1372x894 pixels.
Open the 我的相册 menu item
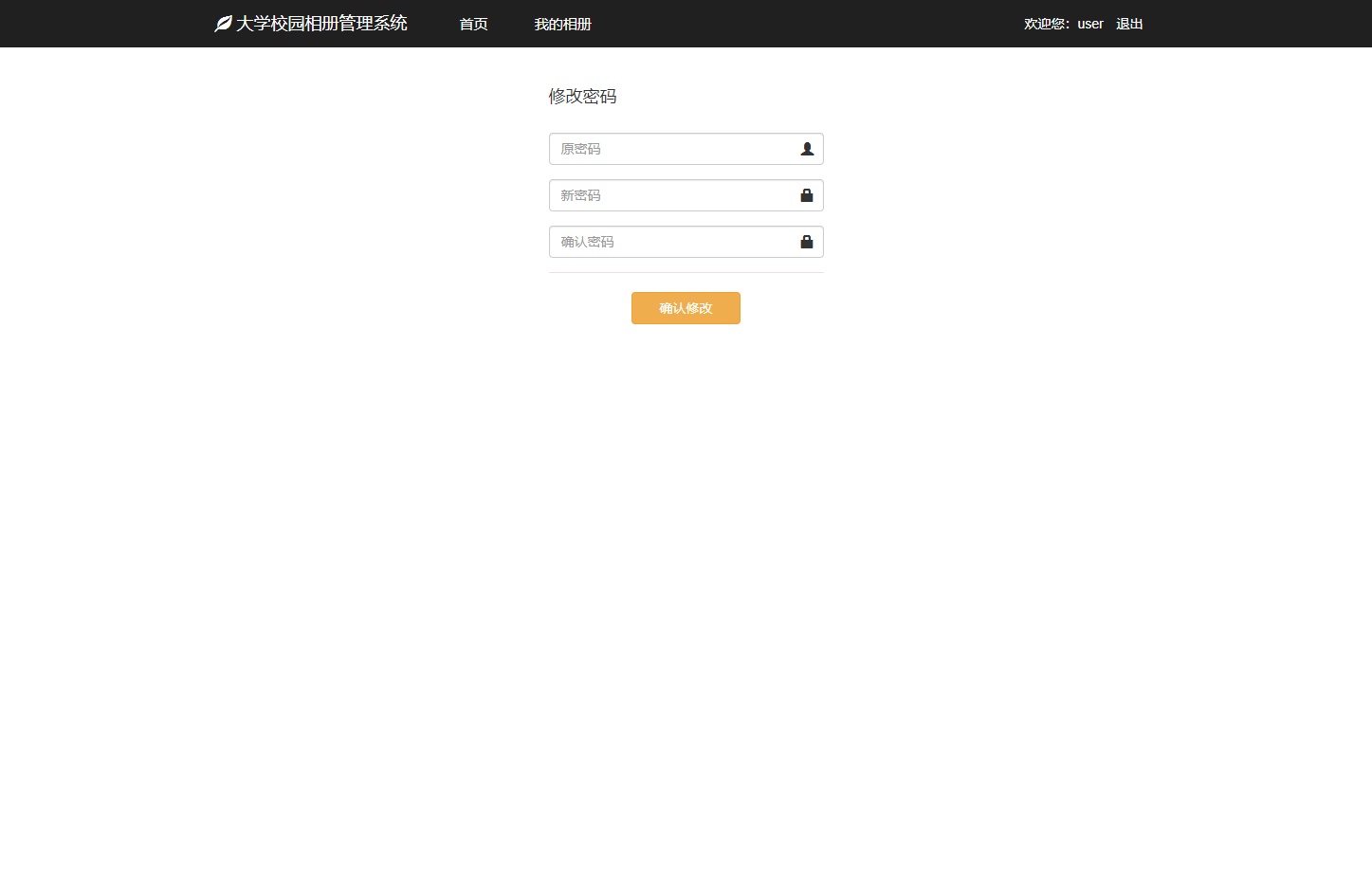[x=562, y=24]
